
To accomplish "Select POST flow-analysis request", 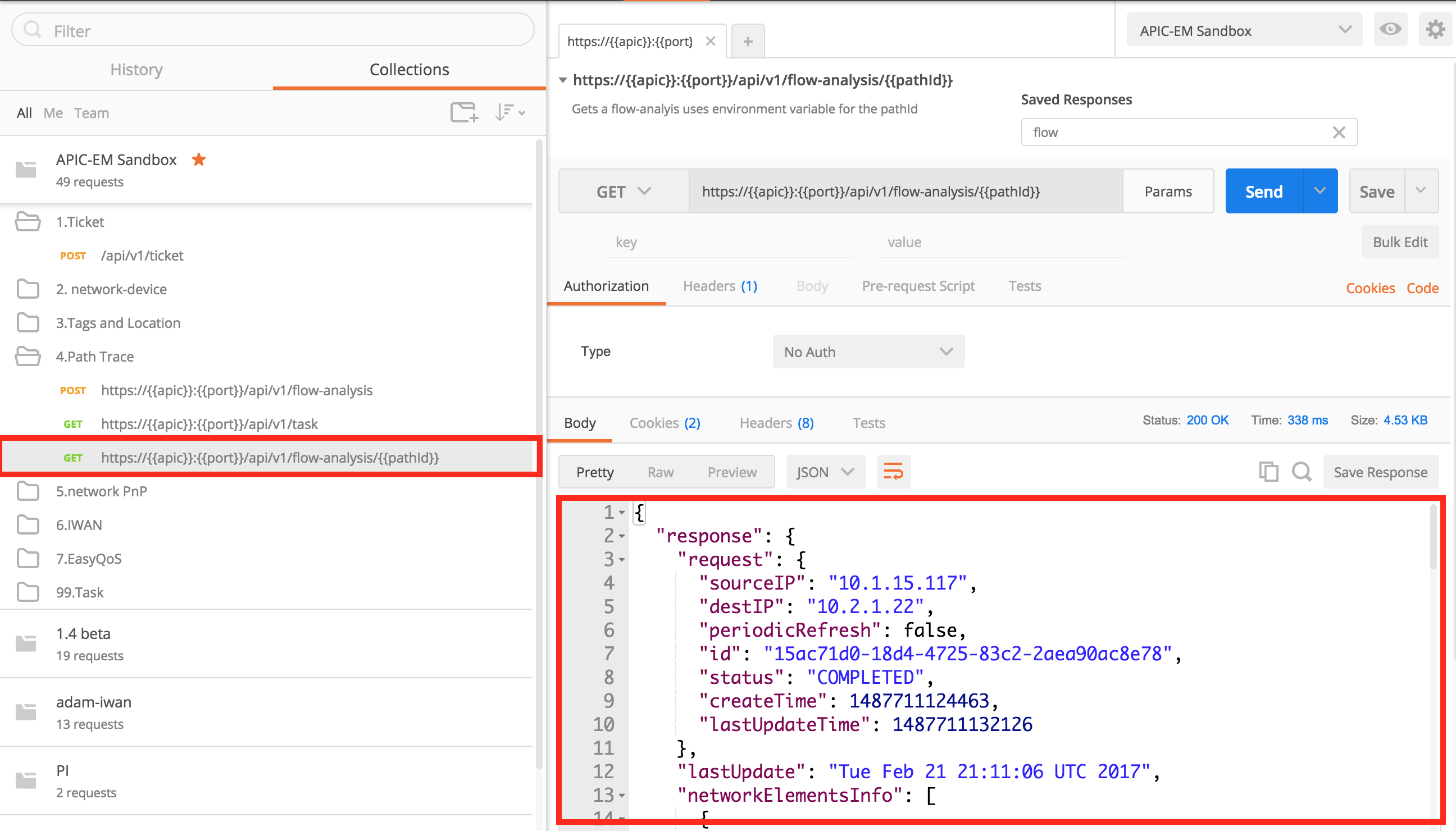I will coord(266,390).
